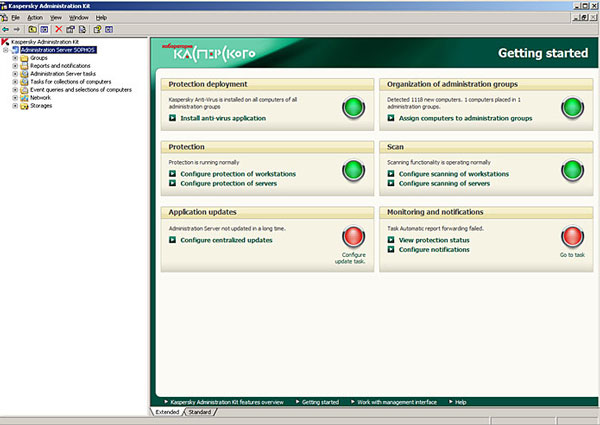Click red status light in Application updates
Viewport: 600px width, 425px height.
coord(353,236)
